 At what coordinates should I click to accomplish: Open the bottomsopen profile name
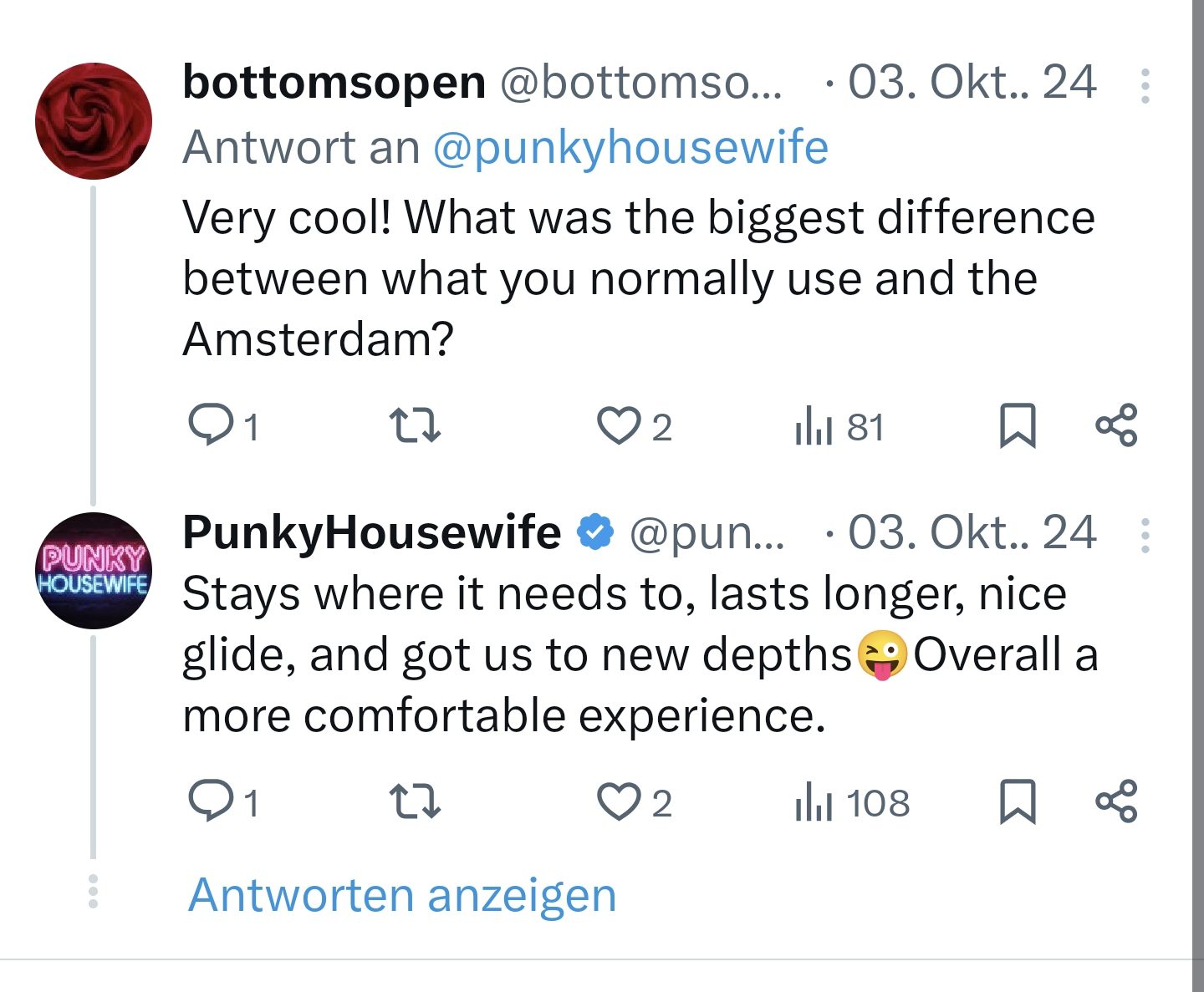point(334,83)
